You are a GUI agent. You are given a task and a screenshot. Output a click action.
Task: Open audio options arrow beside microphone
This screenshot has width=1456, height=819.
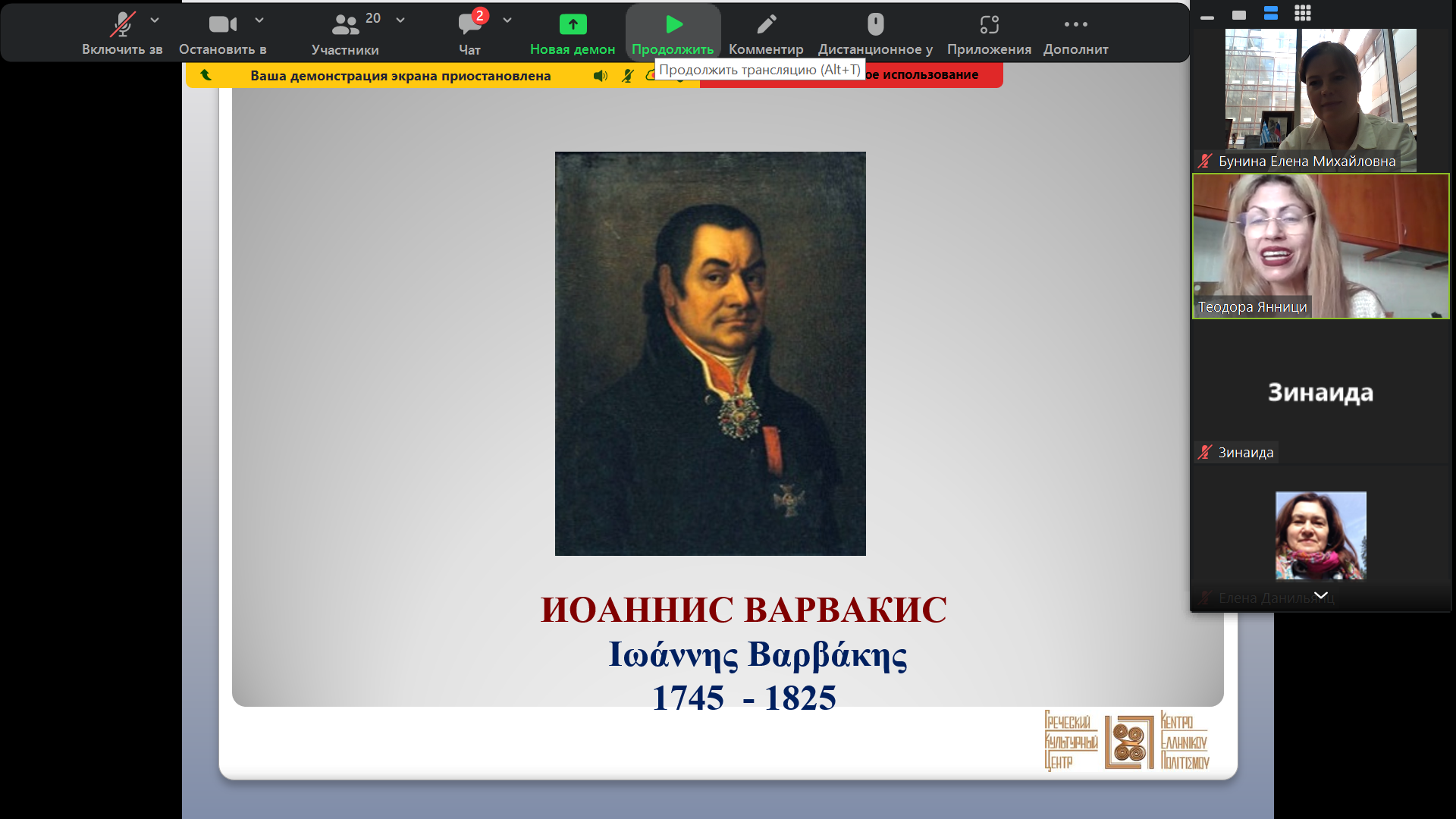click(x=155, y=20)
